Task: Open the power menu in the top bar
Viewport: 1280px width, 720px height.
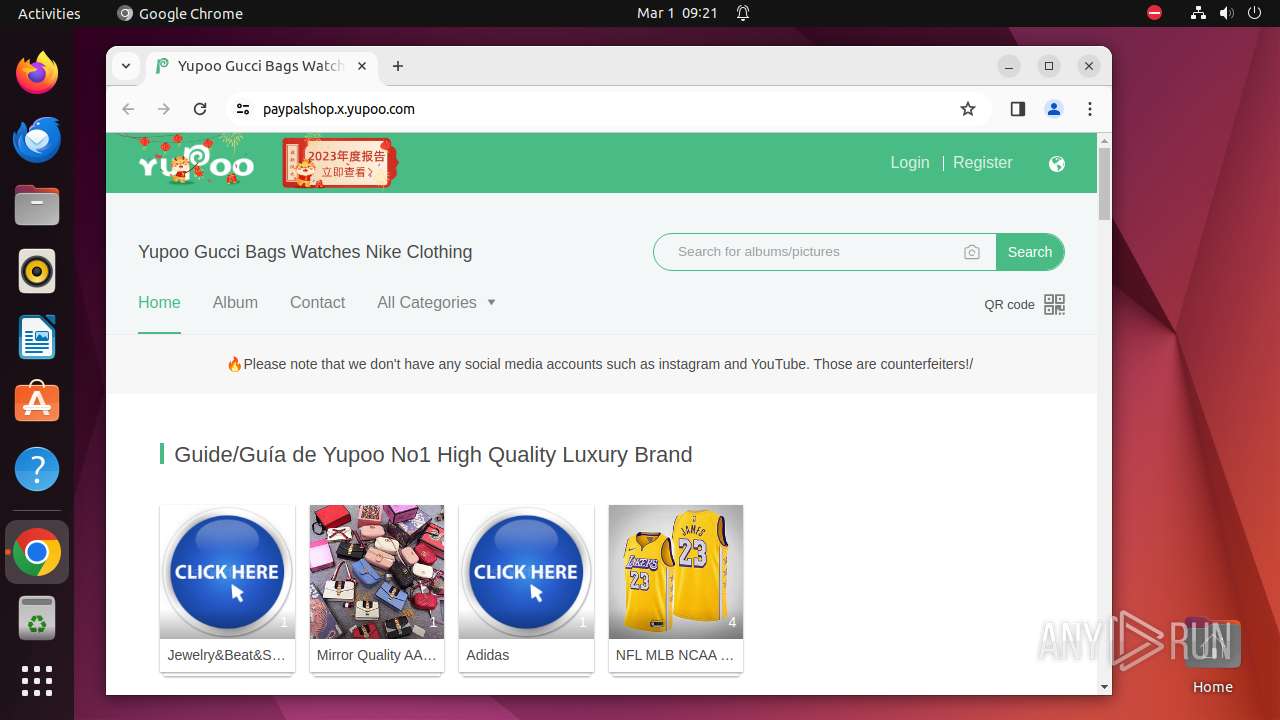Action: [x=1254, y=13]
